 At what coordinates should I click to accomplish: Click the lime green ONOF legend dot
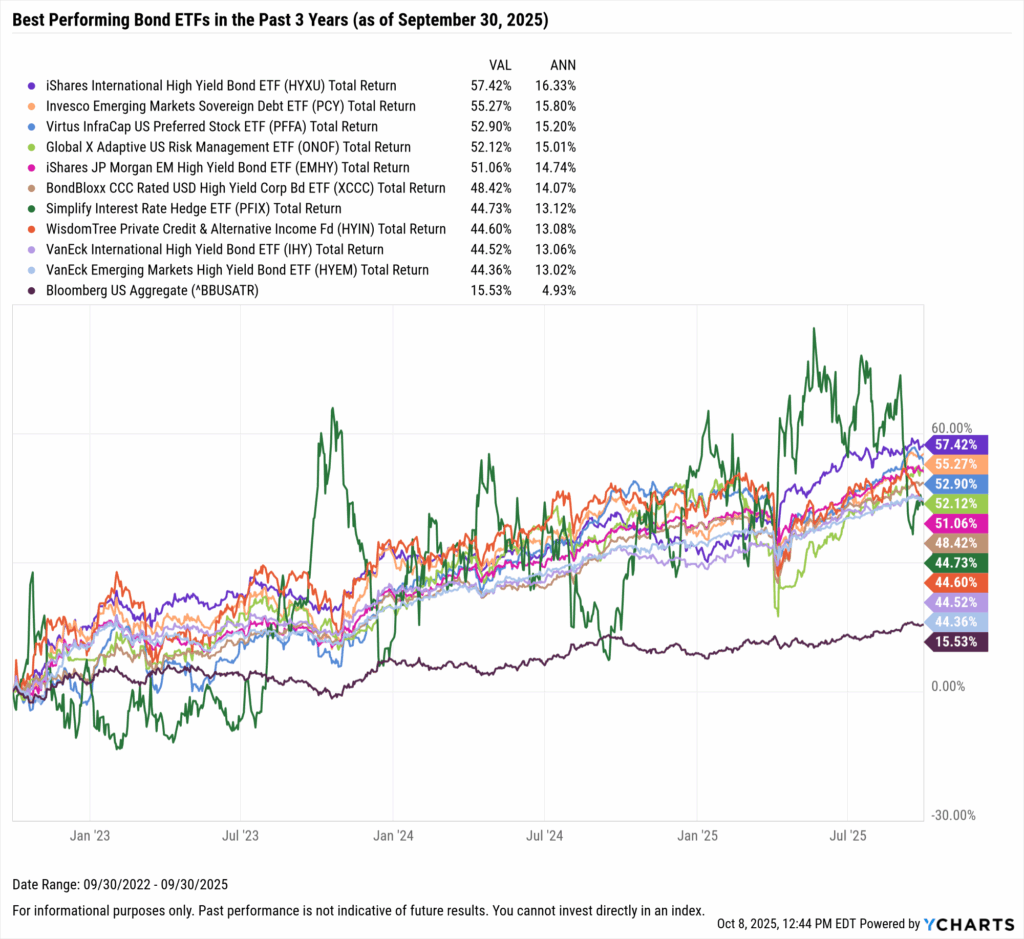pyautogui.click(x=35, y=147)
